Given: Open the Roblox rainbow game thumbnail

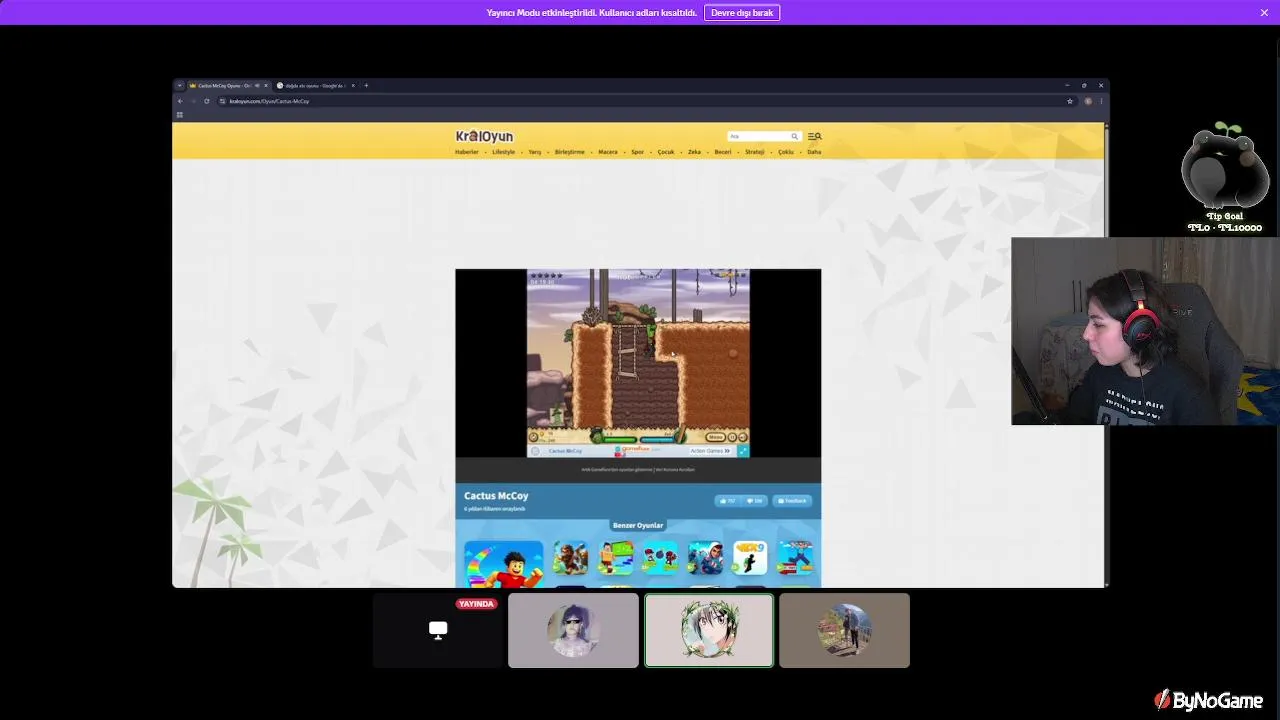Looking at the screenshot, I should [x=503, y=564].
